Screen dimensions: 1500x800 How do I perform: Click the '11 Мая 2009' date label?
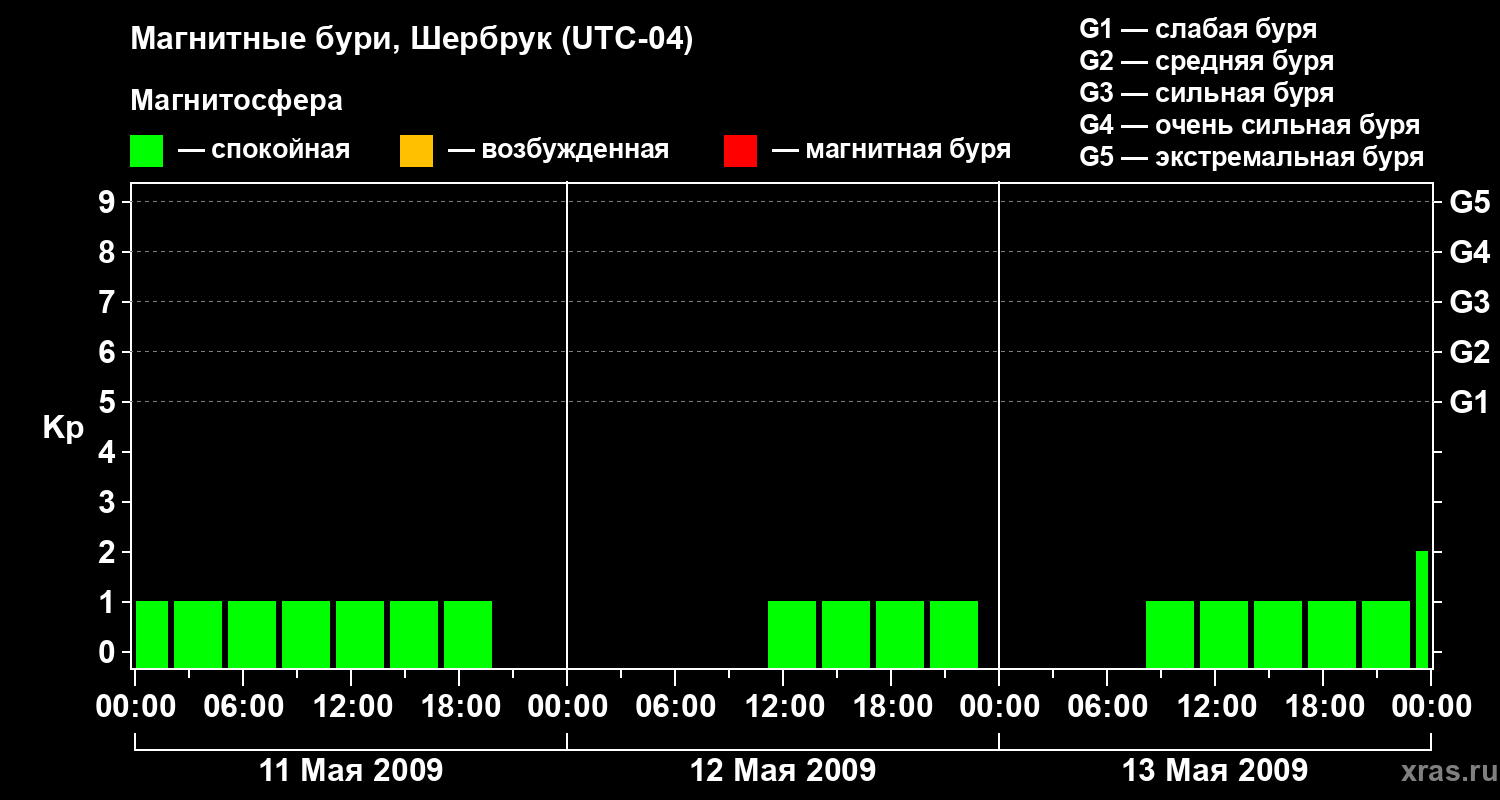pyautogui.click(x=351, y=771)
